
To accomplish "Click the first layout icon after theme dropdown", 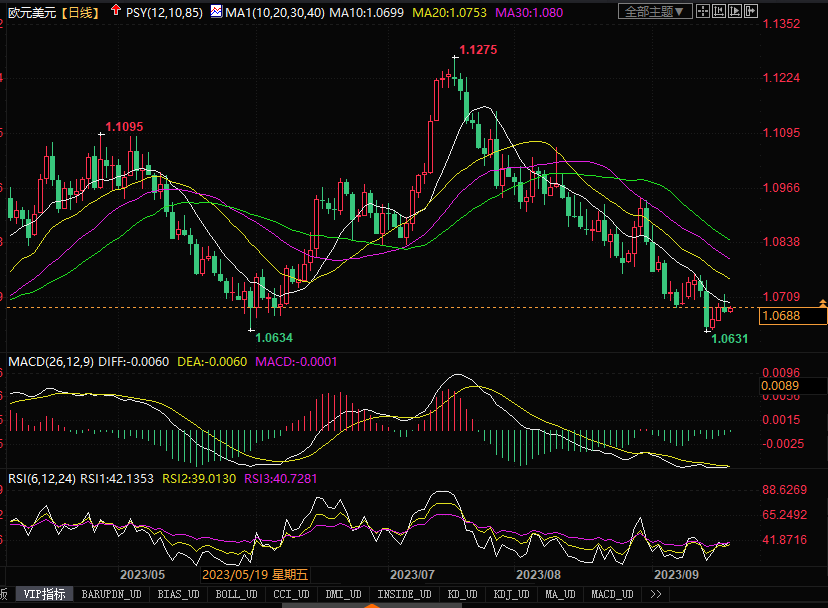I will click(x=704, y=11).
